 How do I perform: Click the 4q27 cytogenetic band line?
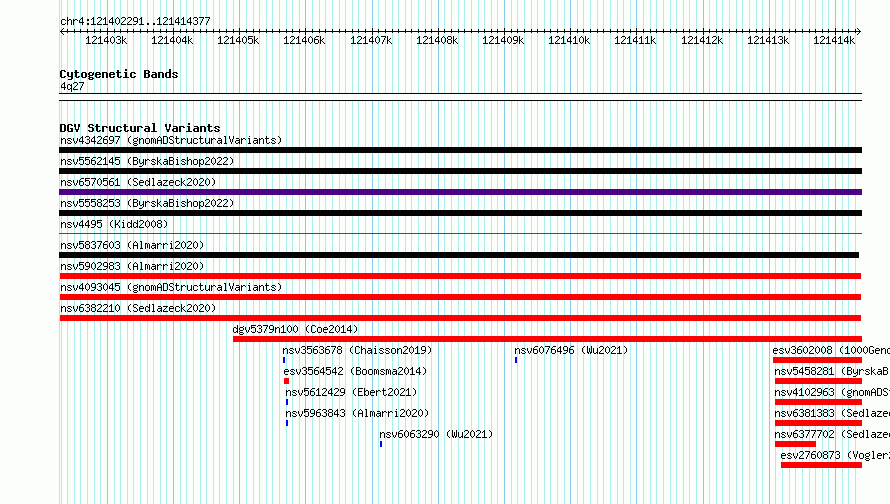coord(460,97)
